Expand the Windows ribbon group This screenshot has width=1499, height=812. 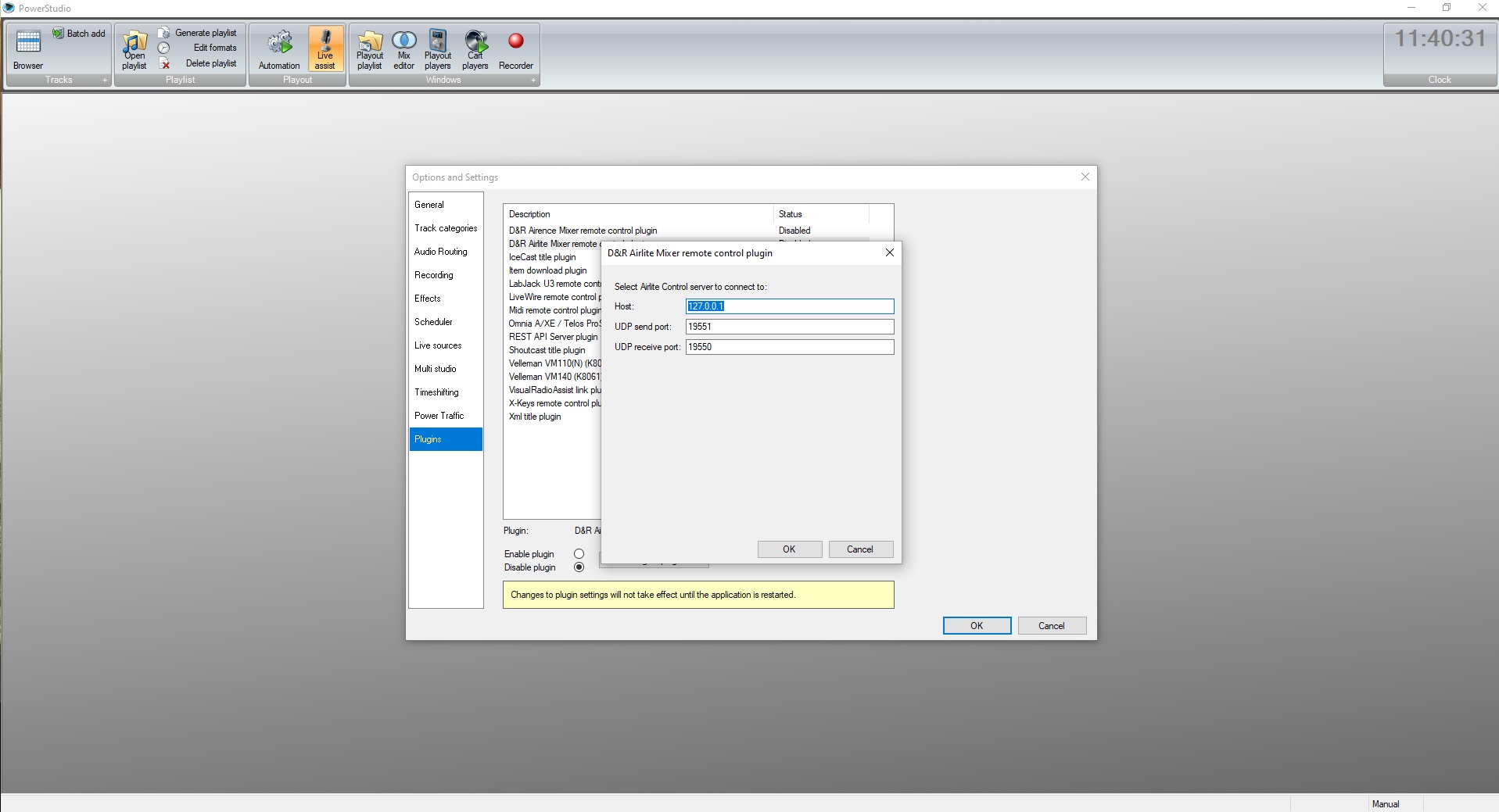(x=533, y=80)
